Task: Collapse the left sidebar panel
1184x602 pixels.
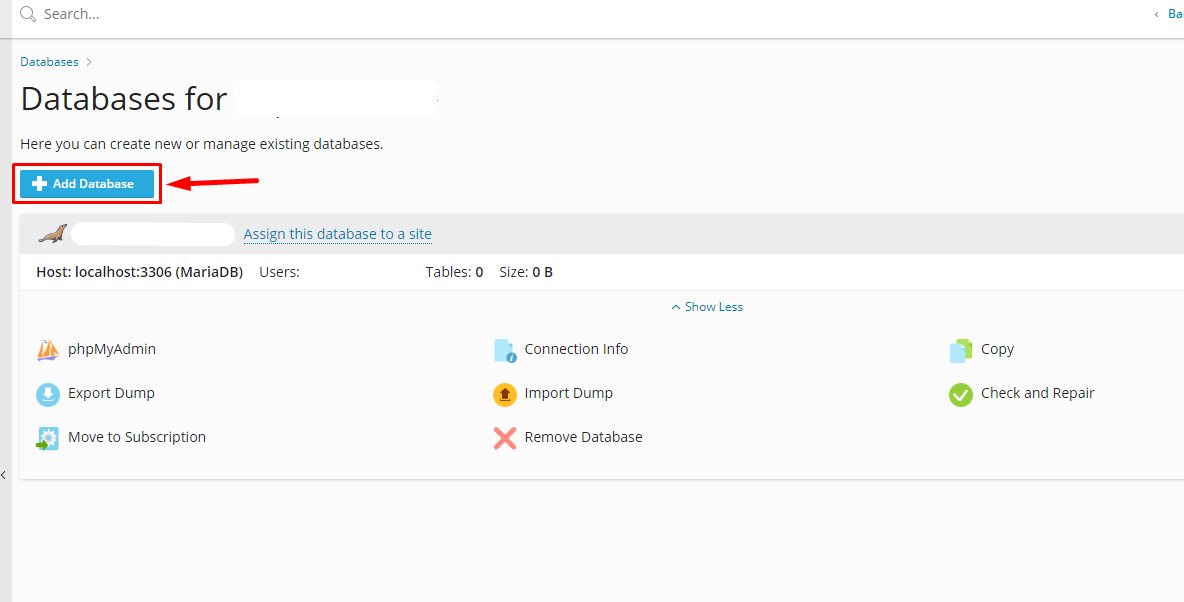Action: (x=5, y=474)
